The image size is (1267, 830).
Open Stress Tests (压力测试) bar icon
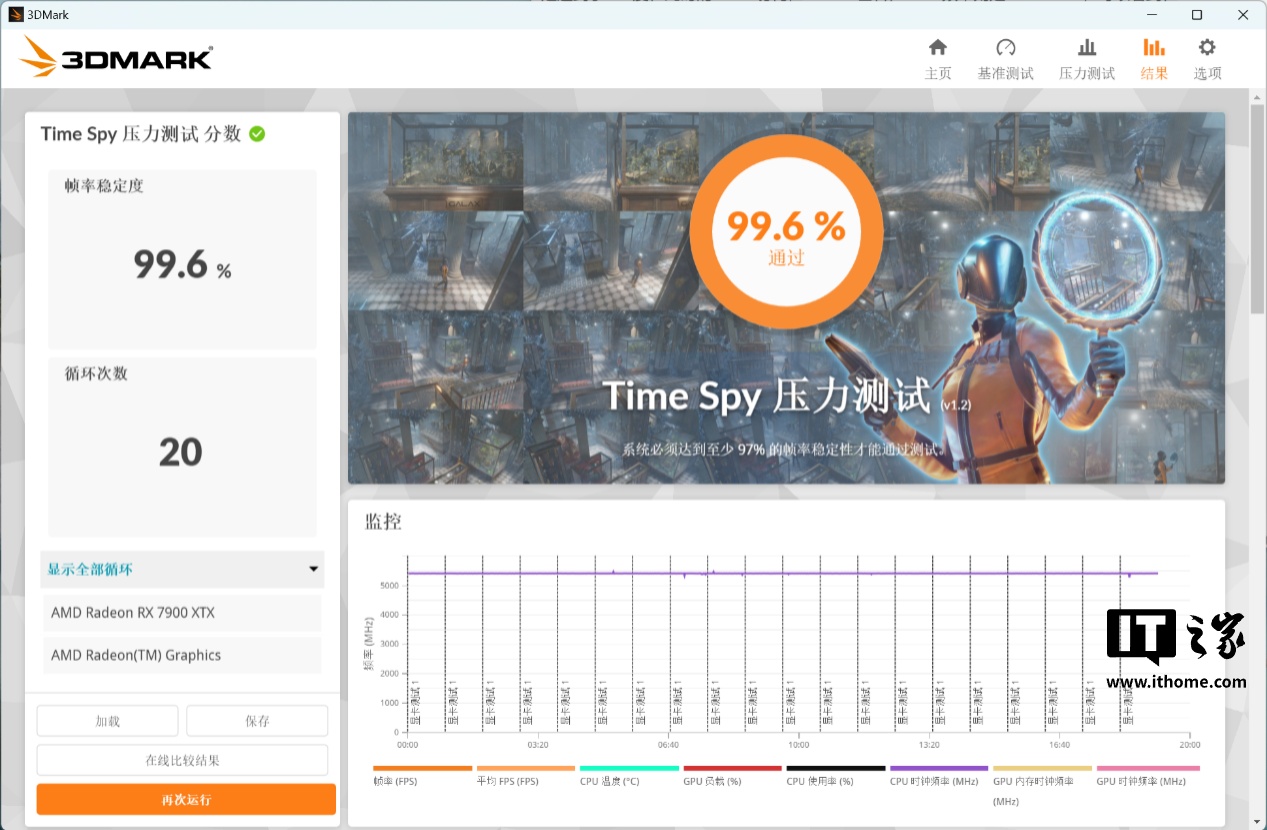(1086, 48)
